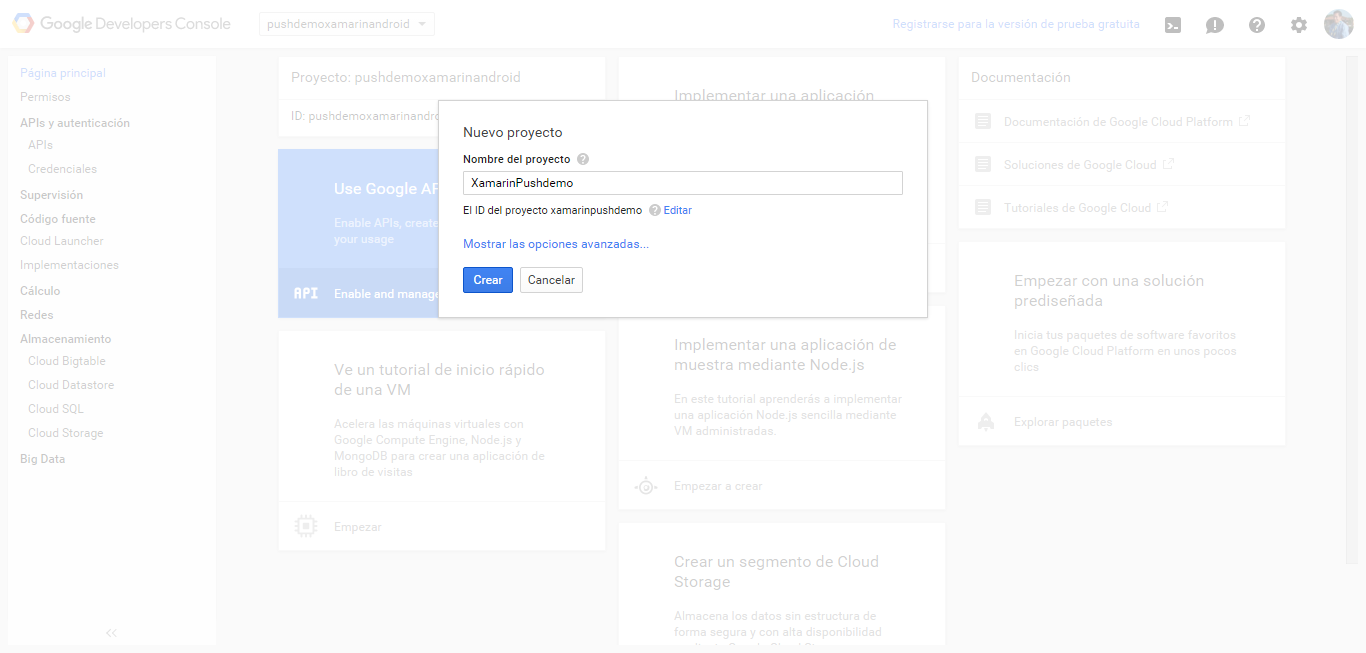Click the Crear button
Viewport: 1366px width, 653px height.
[x=488, y=280]
